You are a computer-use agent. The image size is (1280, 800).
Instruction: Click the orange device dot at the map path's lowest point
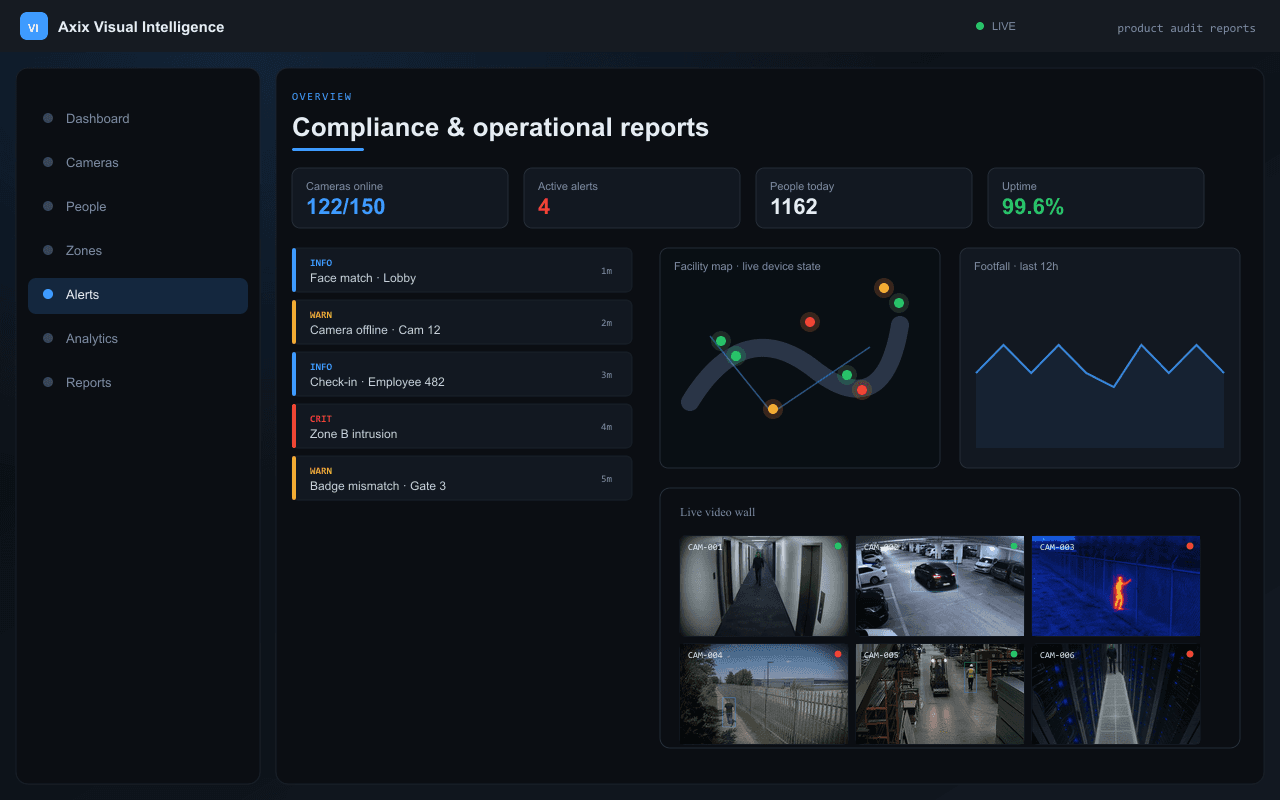point(772,409)
